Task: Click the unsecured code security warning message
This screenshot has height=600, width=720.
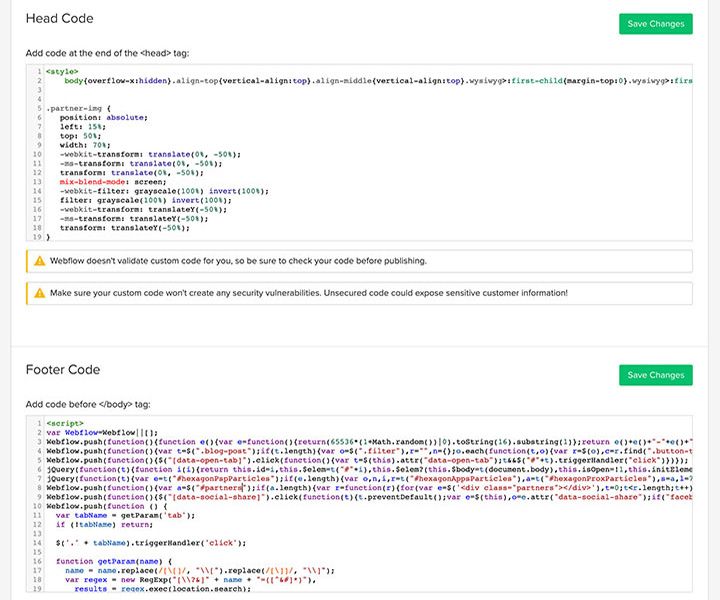Action: point(308,292)
